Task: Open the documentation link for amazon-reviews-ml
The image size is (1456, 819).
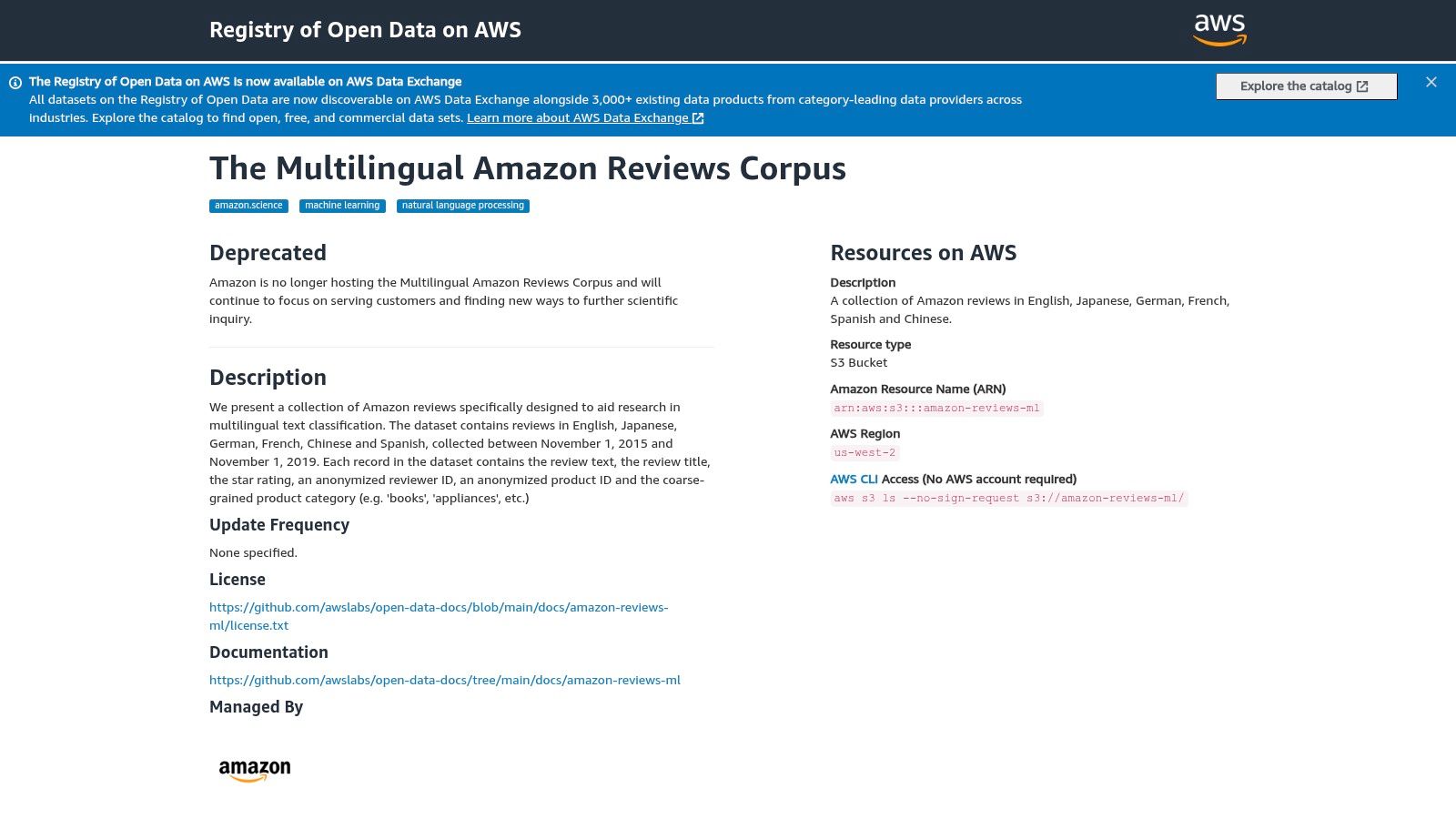Action: (444, 680)
